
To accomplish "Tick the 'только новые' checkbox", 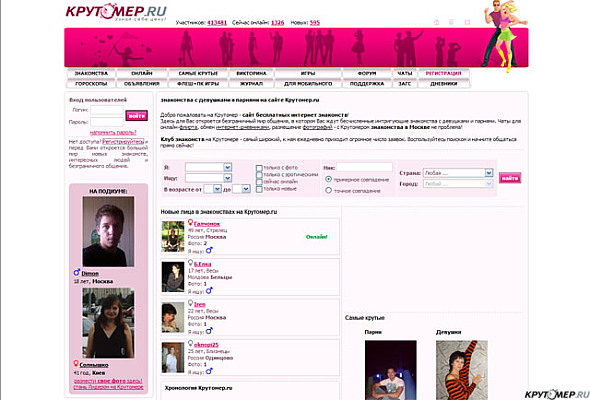I will click(259, 189).
